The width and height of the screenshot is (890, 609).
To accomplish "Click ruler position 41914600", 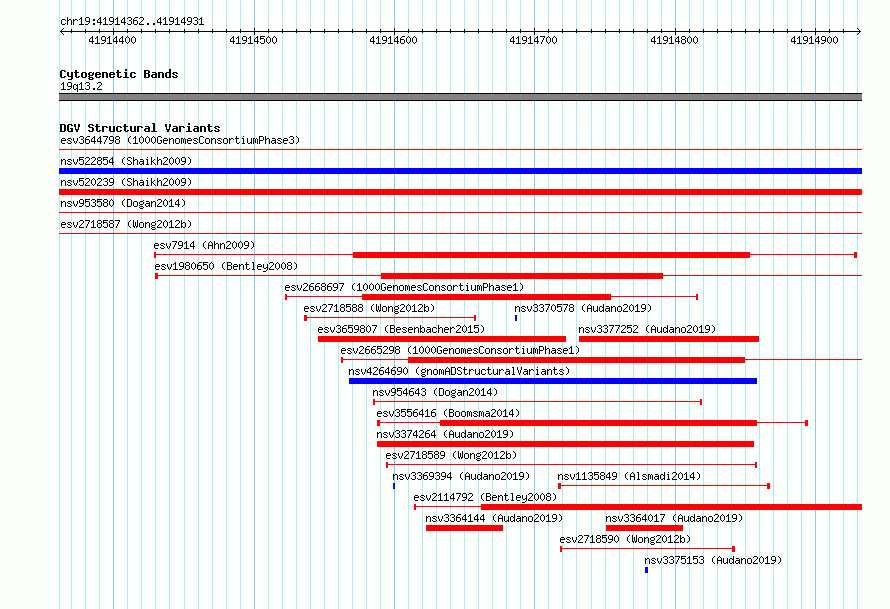I will pos(393,40).
